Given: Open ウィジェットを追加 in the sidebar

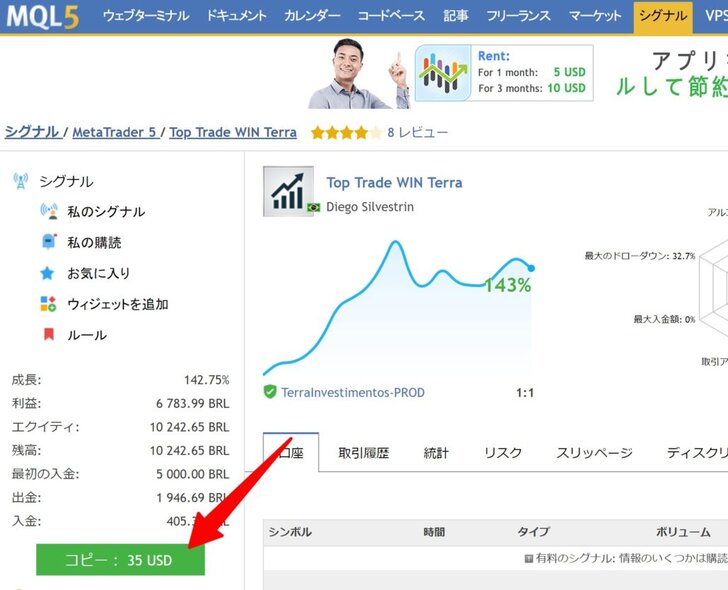Looking at the screenshot, I should click(118, 304).
